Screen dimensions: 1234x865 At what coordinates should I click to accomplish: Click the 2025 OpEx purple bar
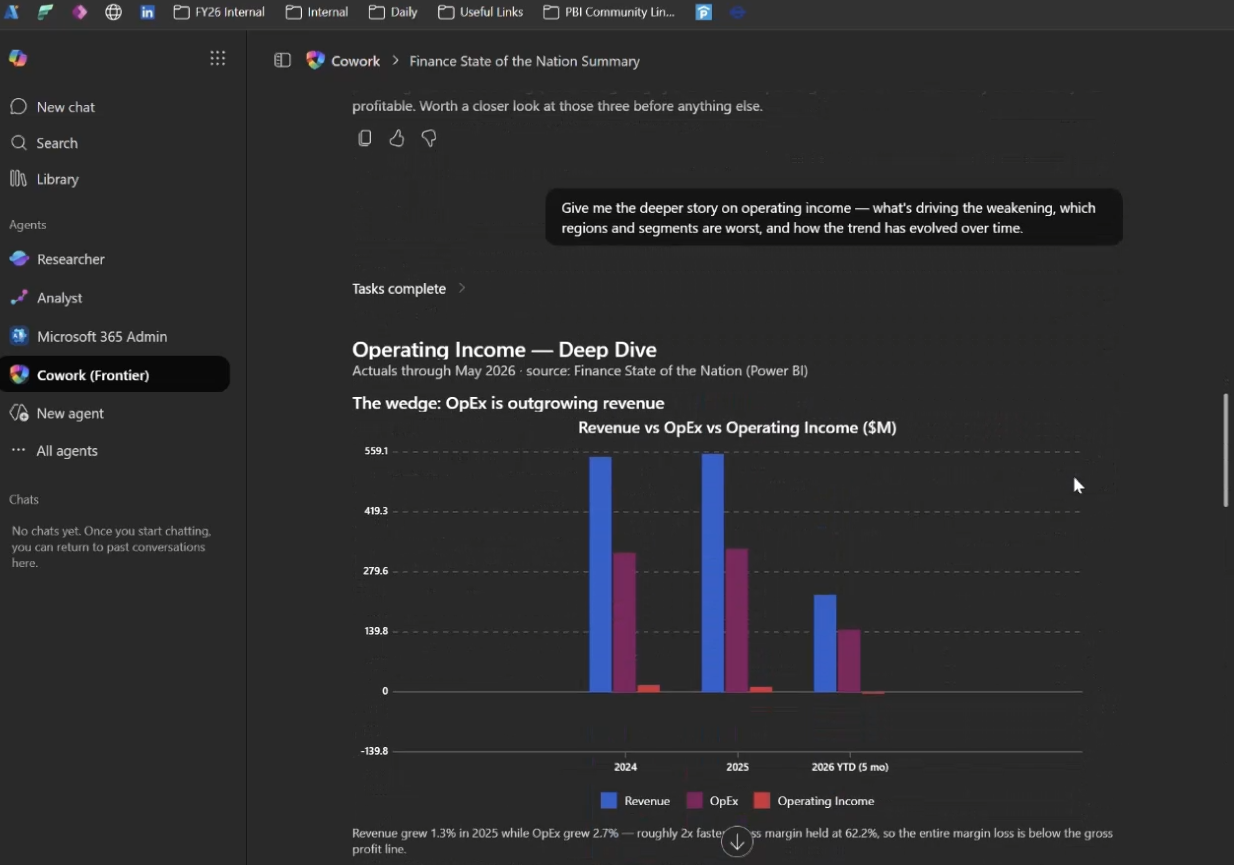click(736, 620)
